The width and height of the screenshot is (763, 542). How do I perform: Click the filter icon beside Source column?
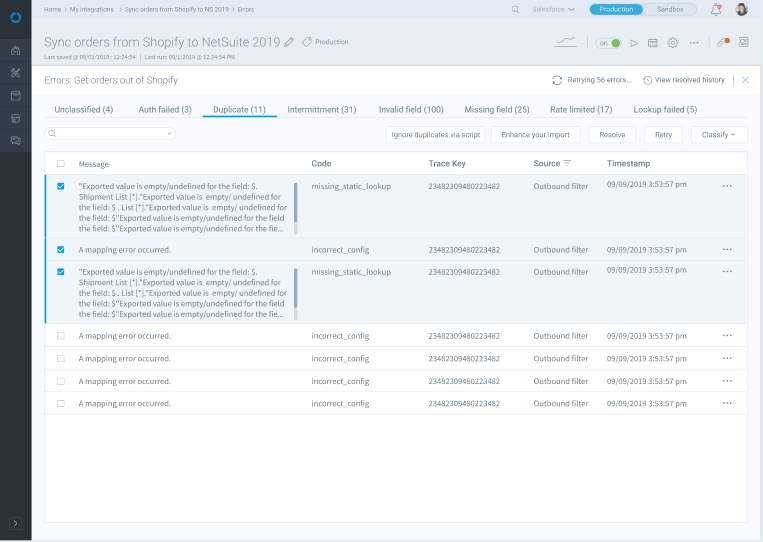point(567,163)
